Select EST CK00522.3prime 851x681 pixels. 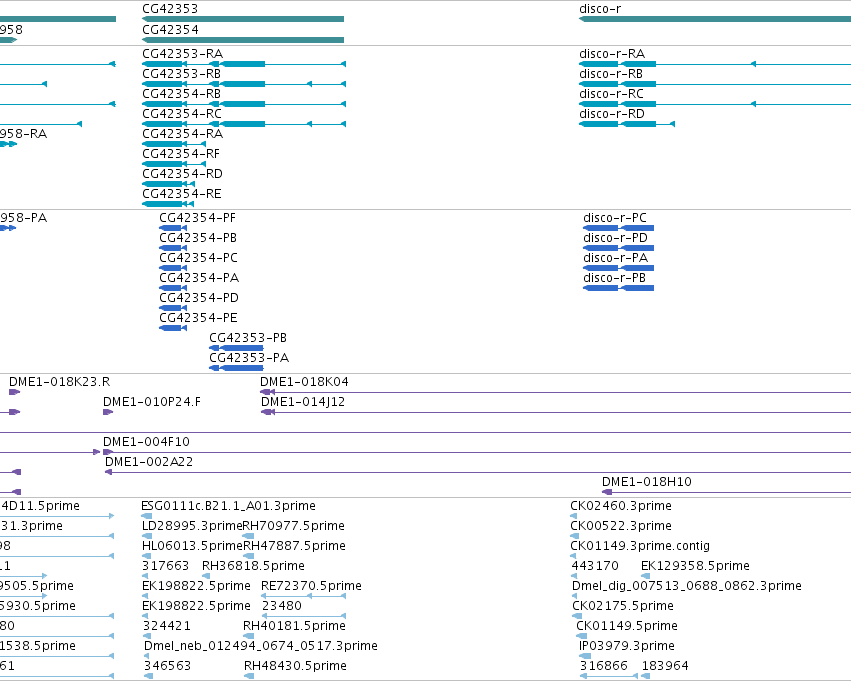click(x=621, y=526)
